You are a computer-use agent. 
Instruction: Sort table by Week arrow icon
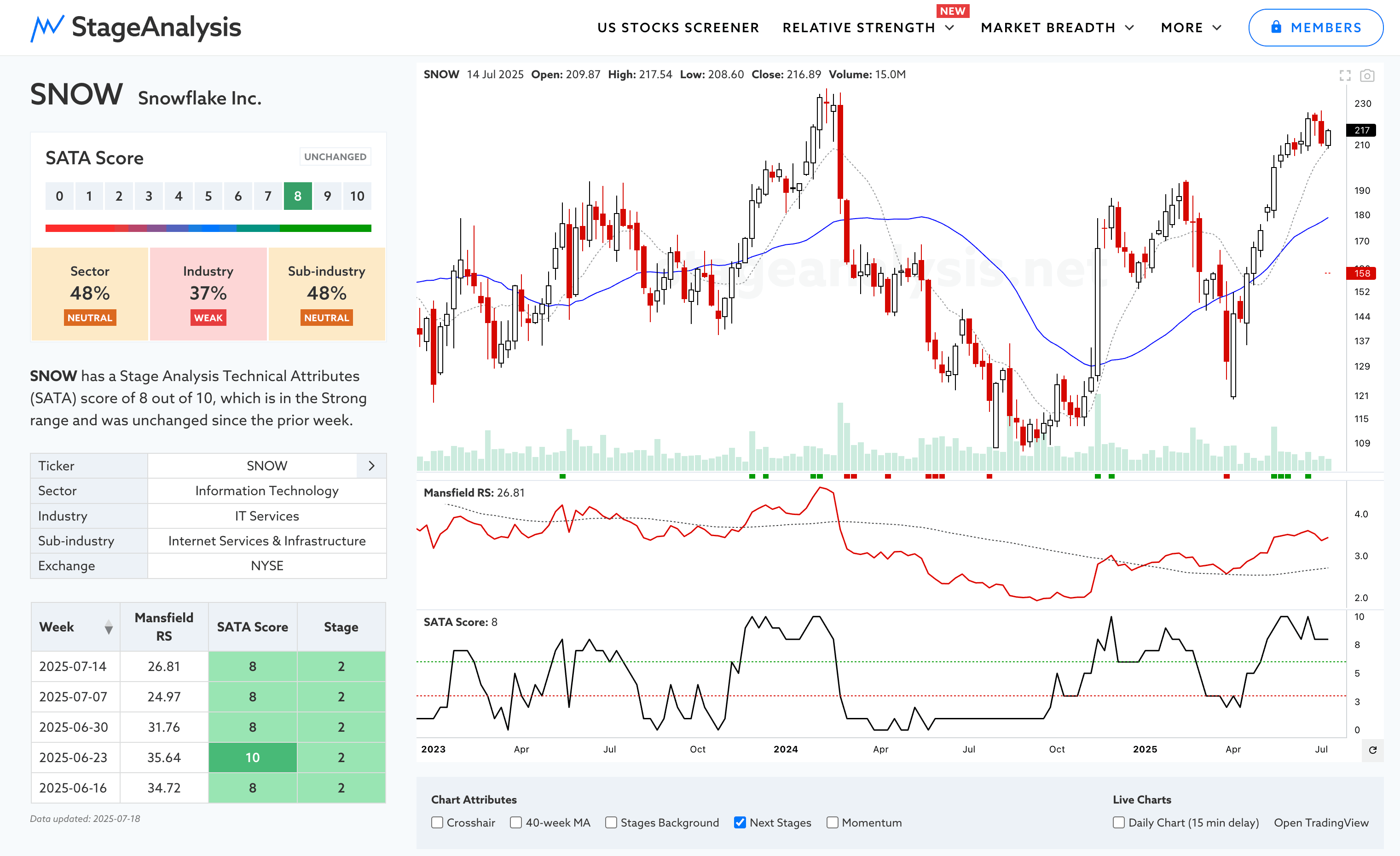pyautogui.click(x=109, y=627)
